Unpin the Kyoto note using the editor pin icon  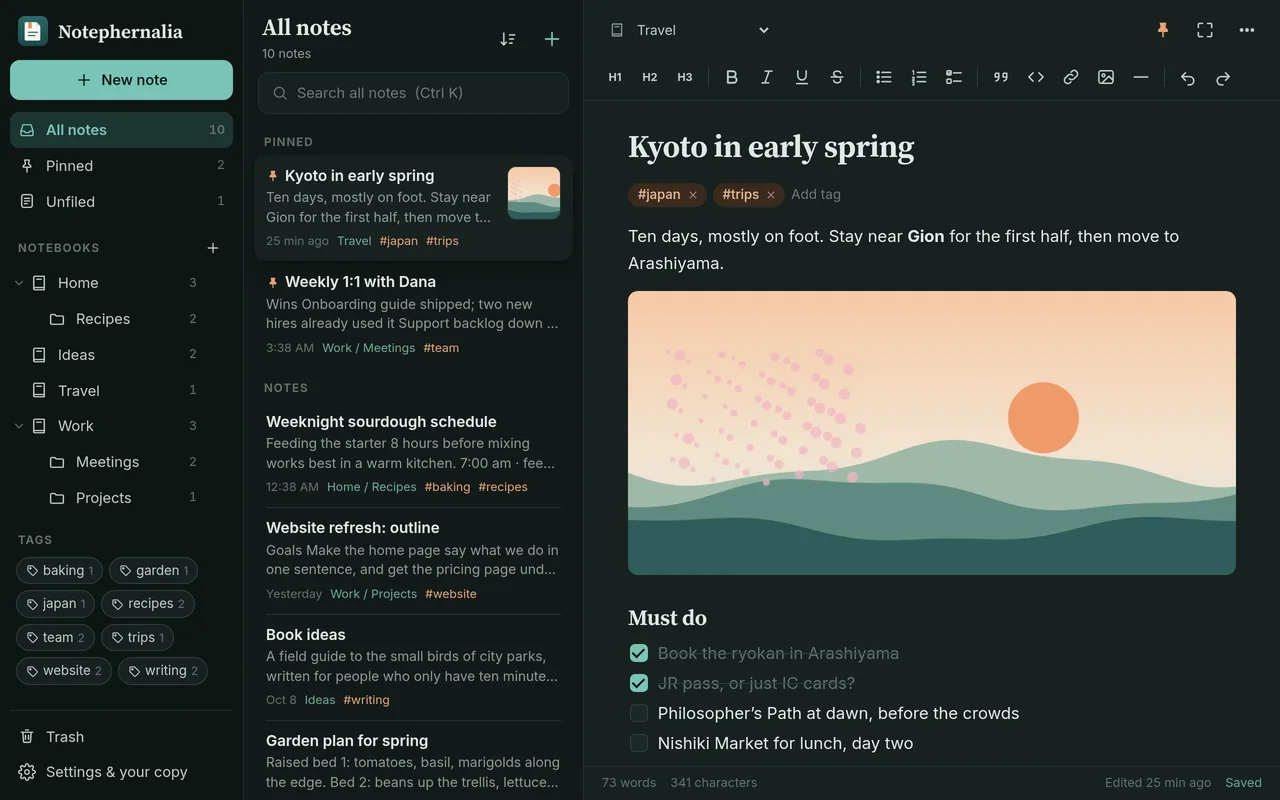click(1163, 30)
